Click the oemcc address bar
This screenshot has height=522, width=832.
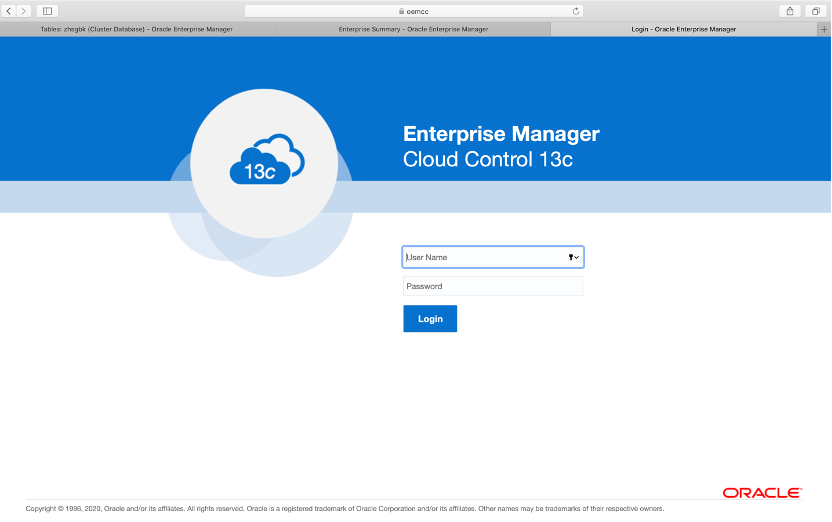click(x=414, y=11)
